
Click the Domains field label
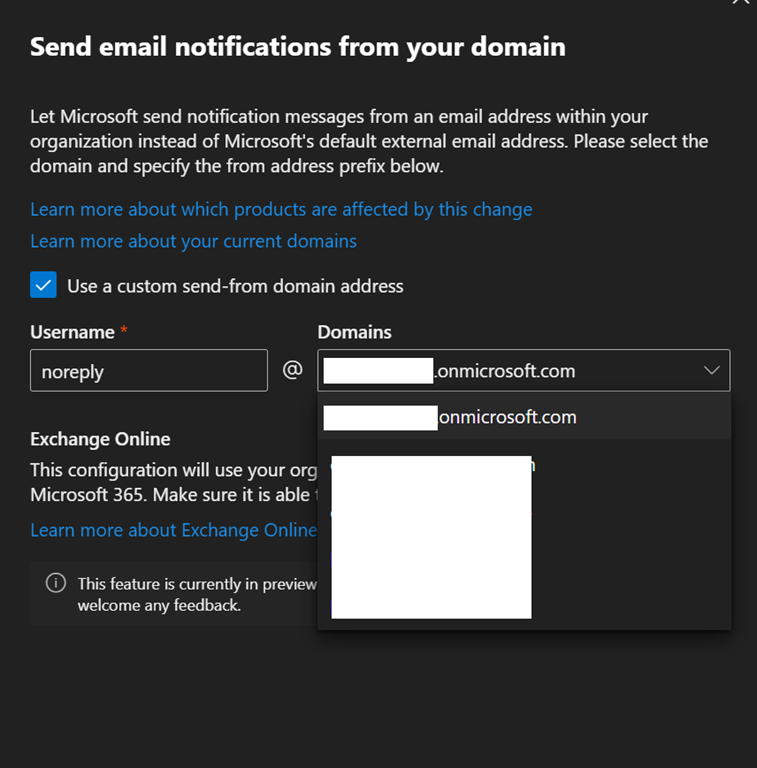(354, 332)
